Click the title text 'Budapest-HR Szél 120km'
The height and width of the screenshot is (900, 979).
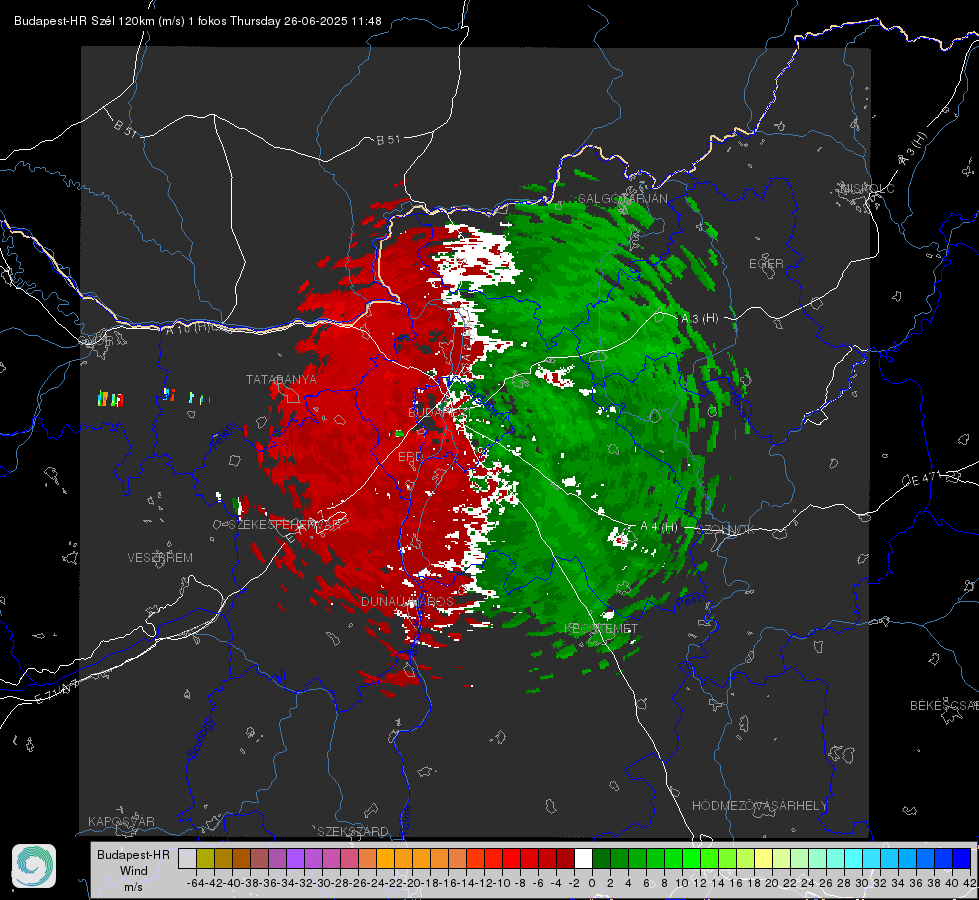coord(84,21)
